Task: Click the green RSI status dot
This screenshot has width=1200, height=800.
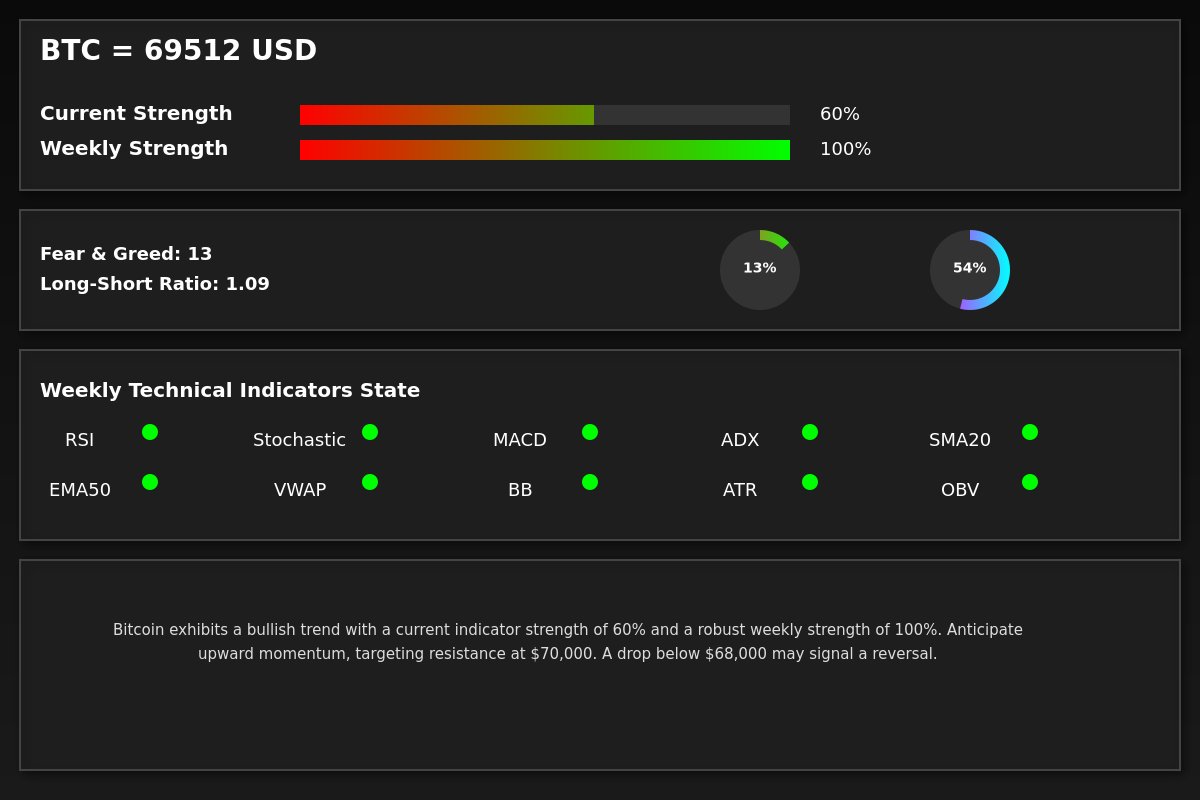Action: click(150, 432)
